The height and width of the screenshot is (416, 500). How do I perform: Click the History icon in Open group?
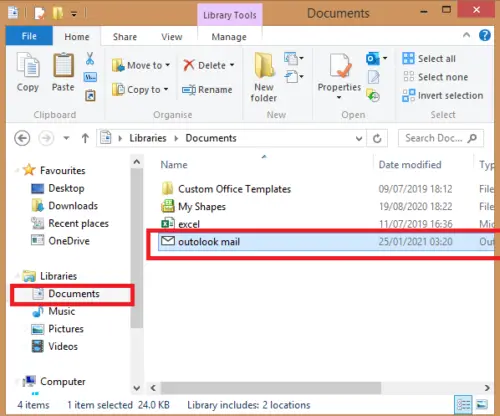pos(373,95)
